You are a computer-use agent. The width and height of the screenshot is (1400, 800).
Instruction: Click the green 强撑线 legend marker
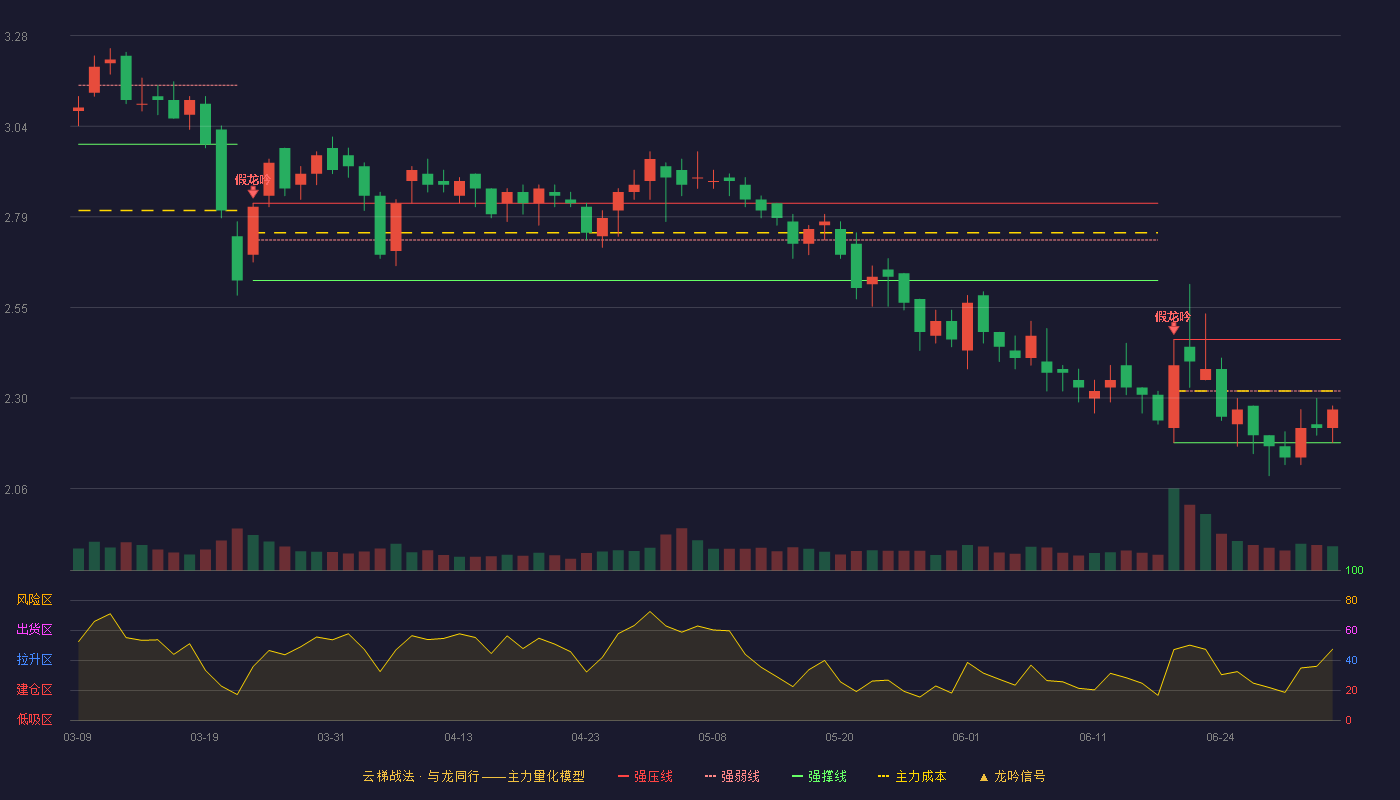pos(797,777)
